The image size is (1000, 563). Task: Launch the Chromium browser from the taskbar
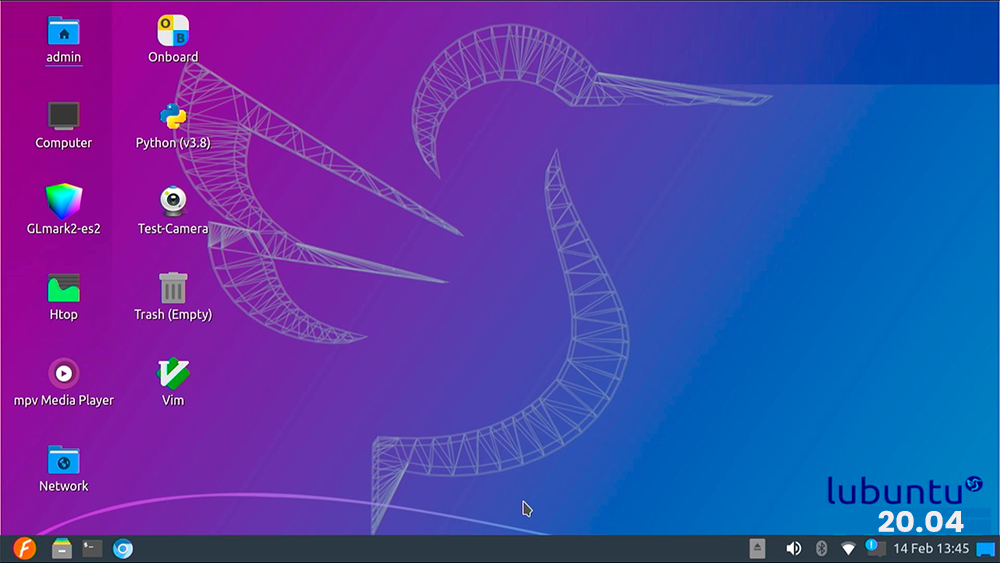coord(123,548)
